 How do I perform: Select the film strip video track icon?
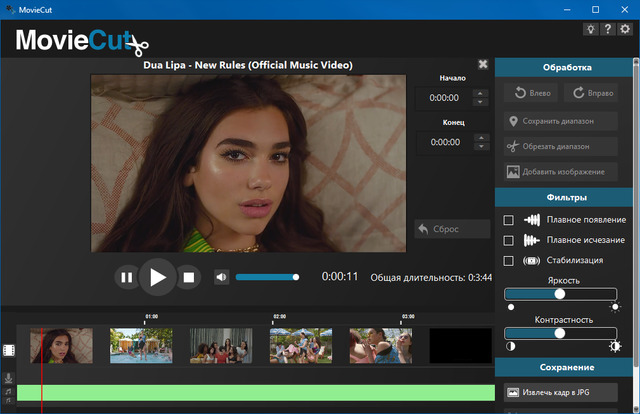(9, 350)
